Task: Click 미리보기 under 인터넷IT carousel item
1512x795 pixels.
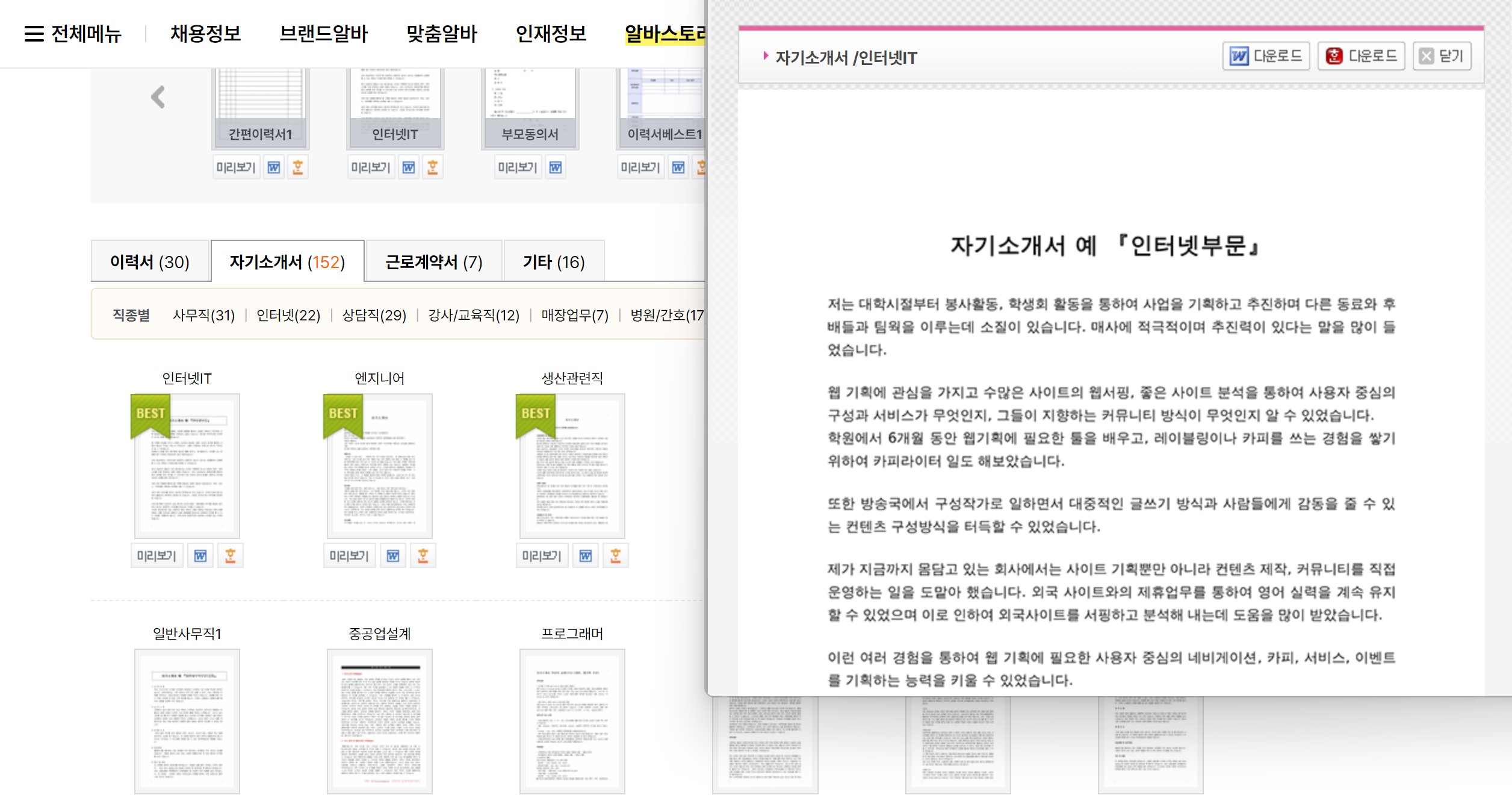Action: pyautogui.click(x=371, y=167)
